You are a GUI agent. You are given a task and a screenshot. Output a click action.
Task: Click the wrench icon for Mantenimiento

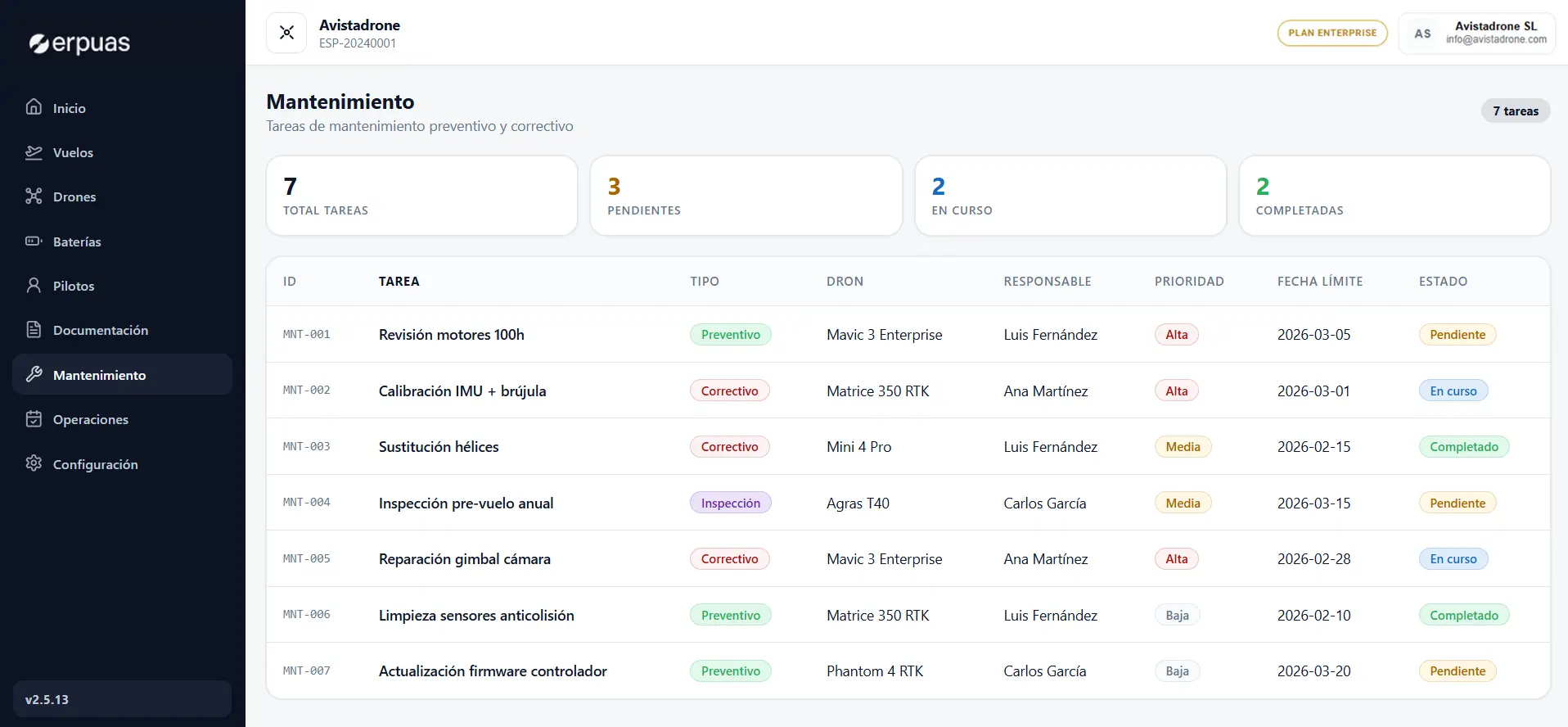click(x=34, y=375)
